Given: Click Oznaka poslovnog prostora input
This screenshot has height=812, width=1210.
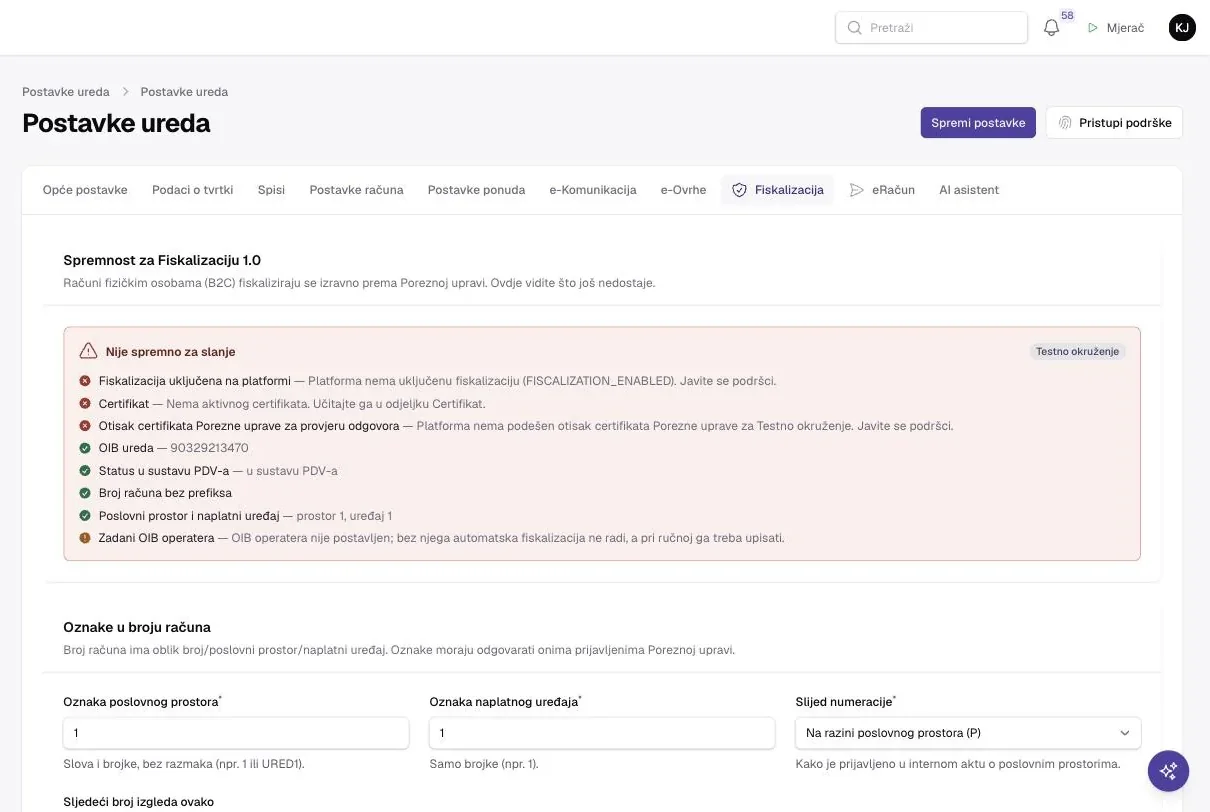Looking at the screenshot, I should [x=236, y=733].
